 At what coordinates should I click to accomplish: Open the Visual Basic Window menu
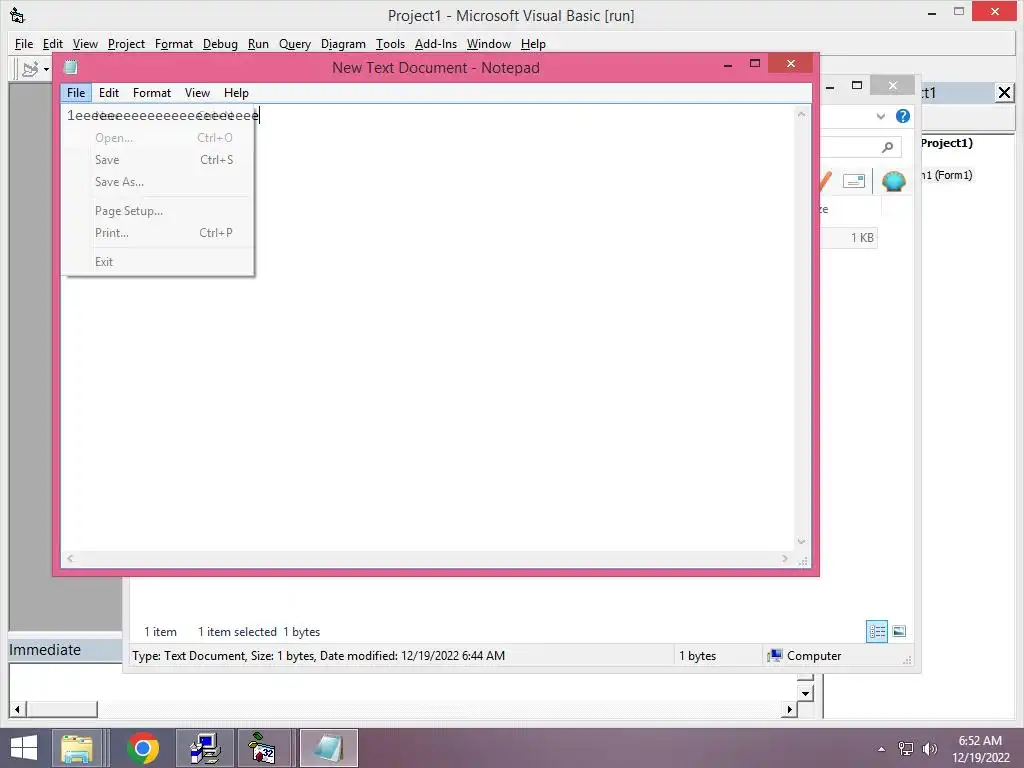pyautogui.click(x=488, y=44)
